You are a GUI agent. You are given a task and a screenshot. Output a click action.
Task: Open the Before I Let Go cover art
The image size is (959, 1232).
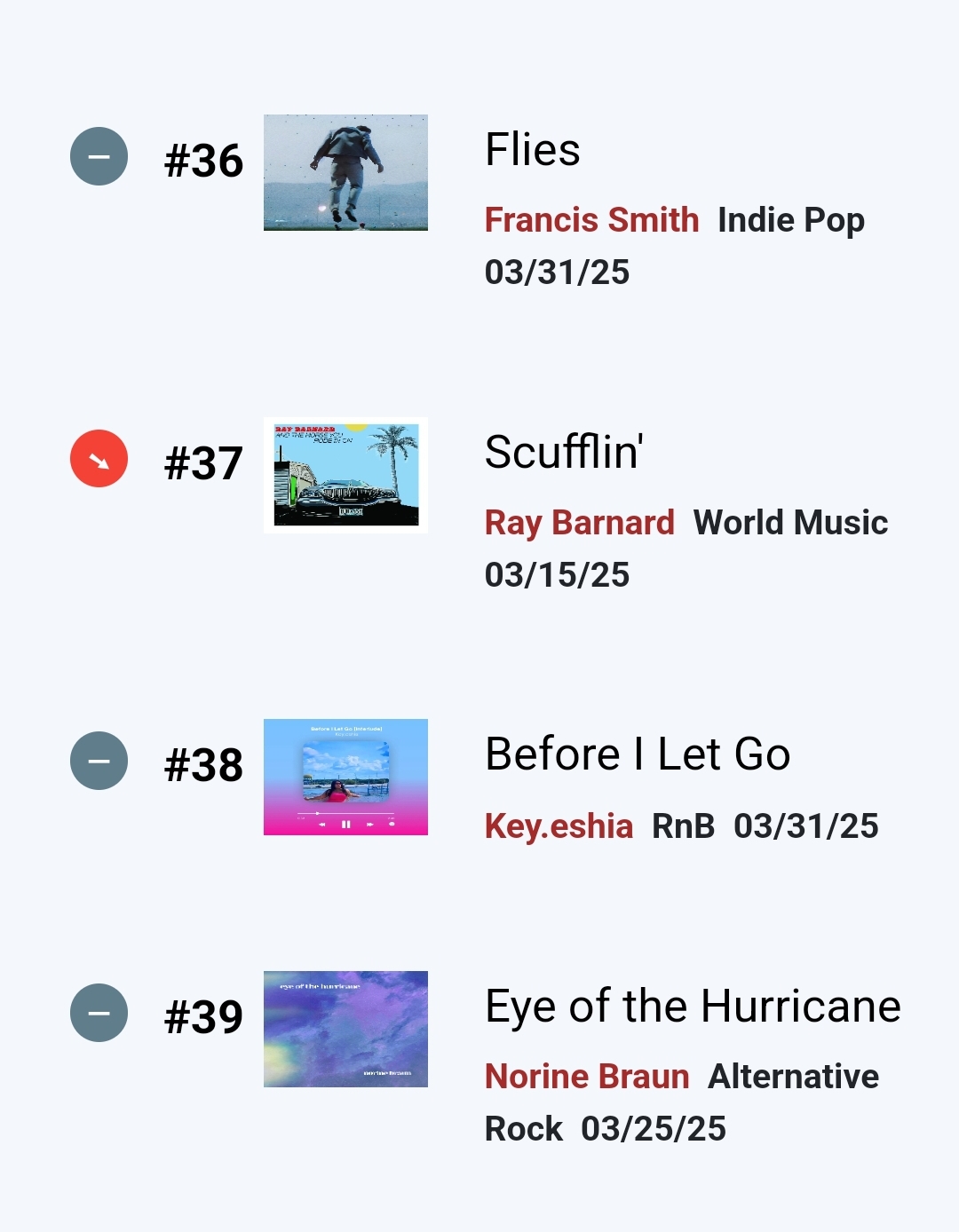pos(345,777)
